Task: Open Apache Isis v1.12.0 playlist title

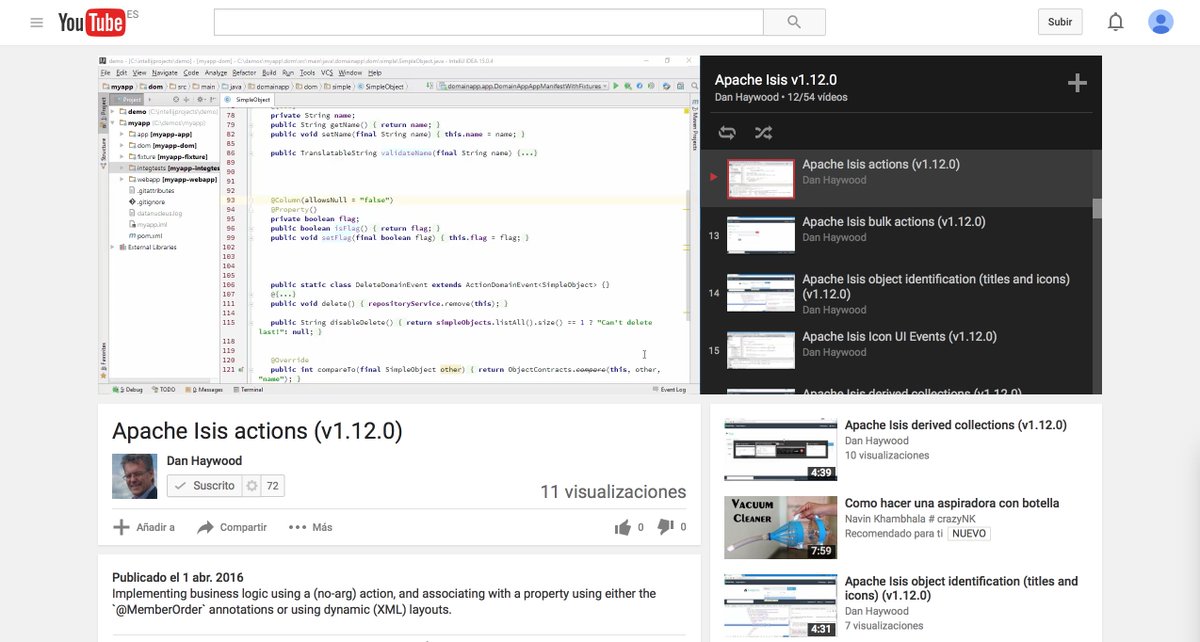Action: [776, 80]
